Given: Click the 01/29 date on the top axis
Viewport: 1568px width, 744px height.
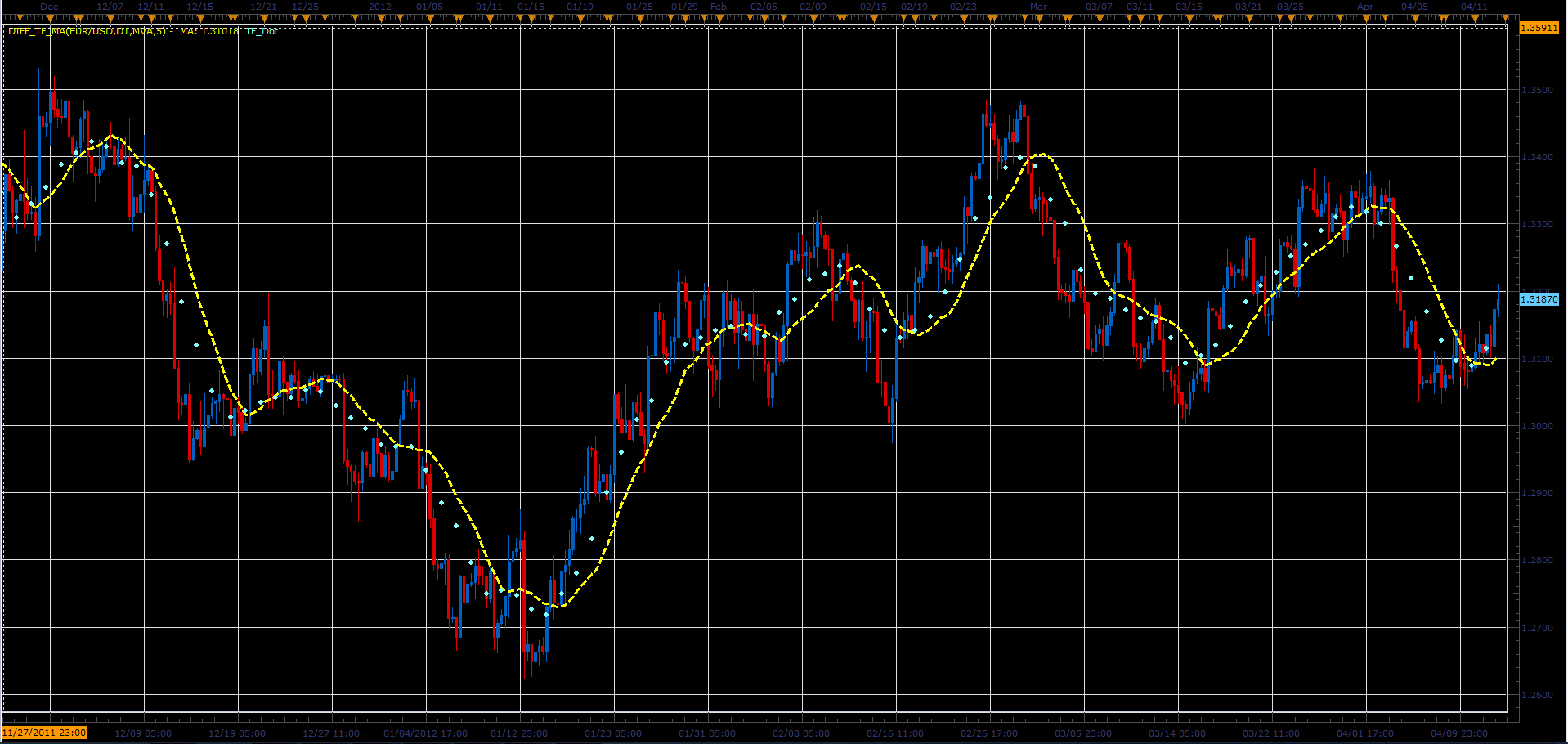Looking at the screenshot, I should (684, 7).
